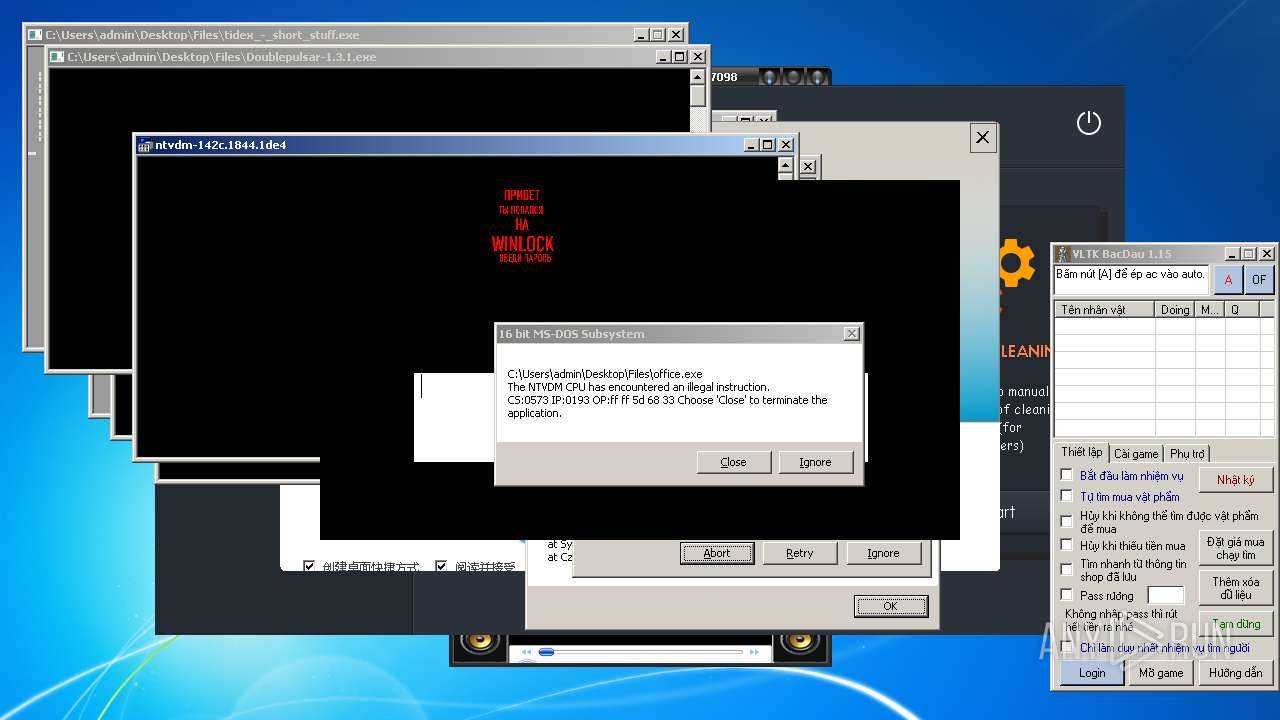Close the 16 bit MS-DOS Subsystem dialog
The height and width of the screenshot is (720, 1280).
[851, 334]
